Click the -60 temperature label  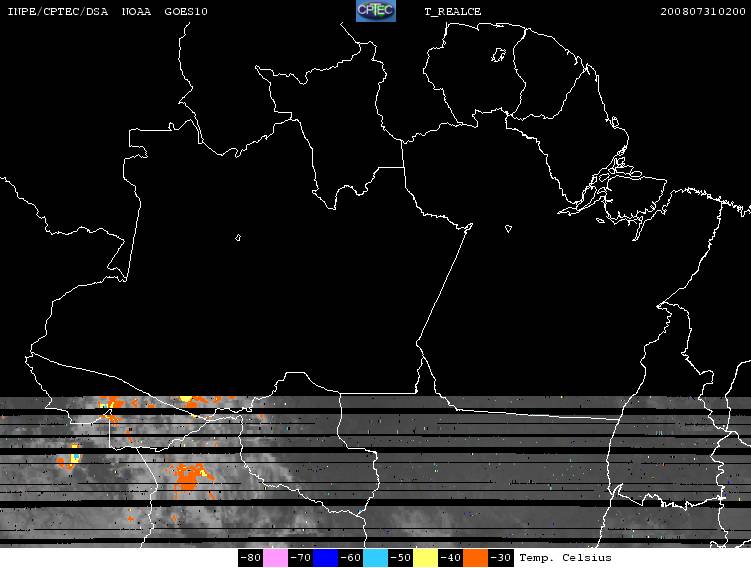[351, 558]
